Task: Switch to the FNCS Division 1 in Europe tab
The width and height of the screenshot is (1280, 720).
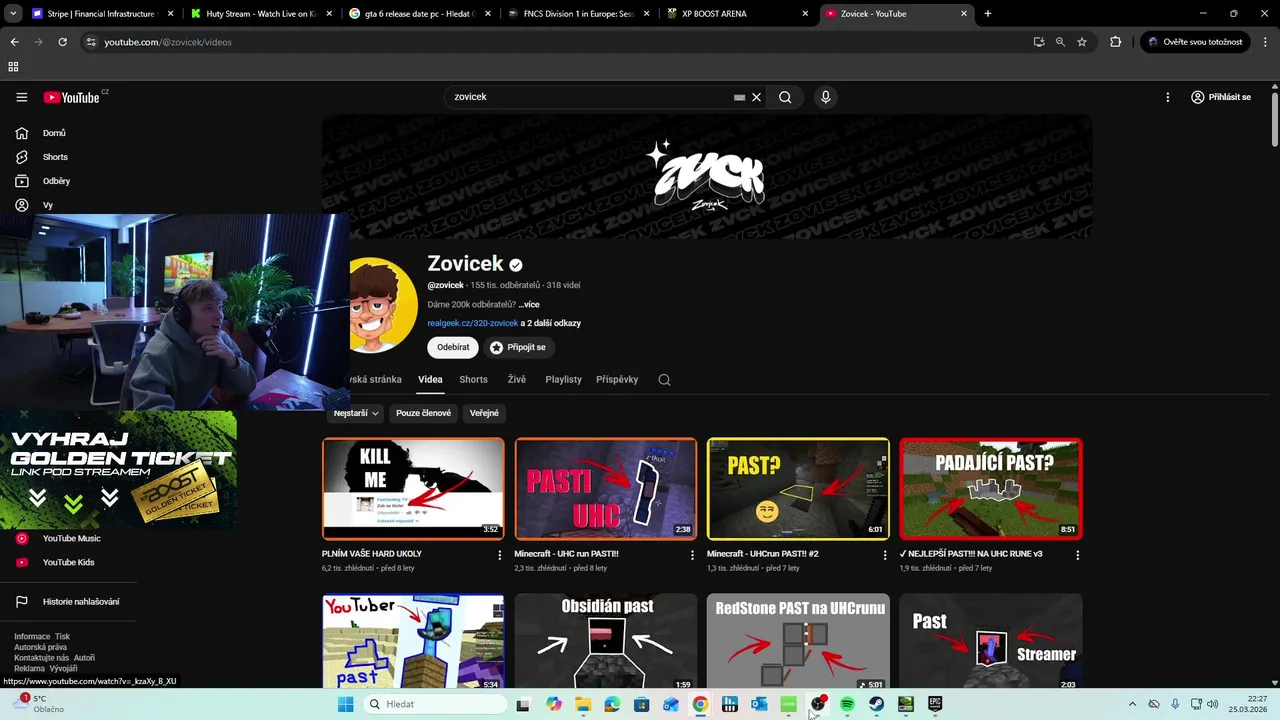Action: click(x=579, y=14)
